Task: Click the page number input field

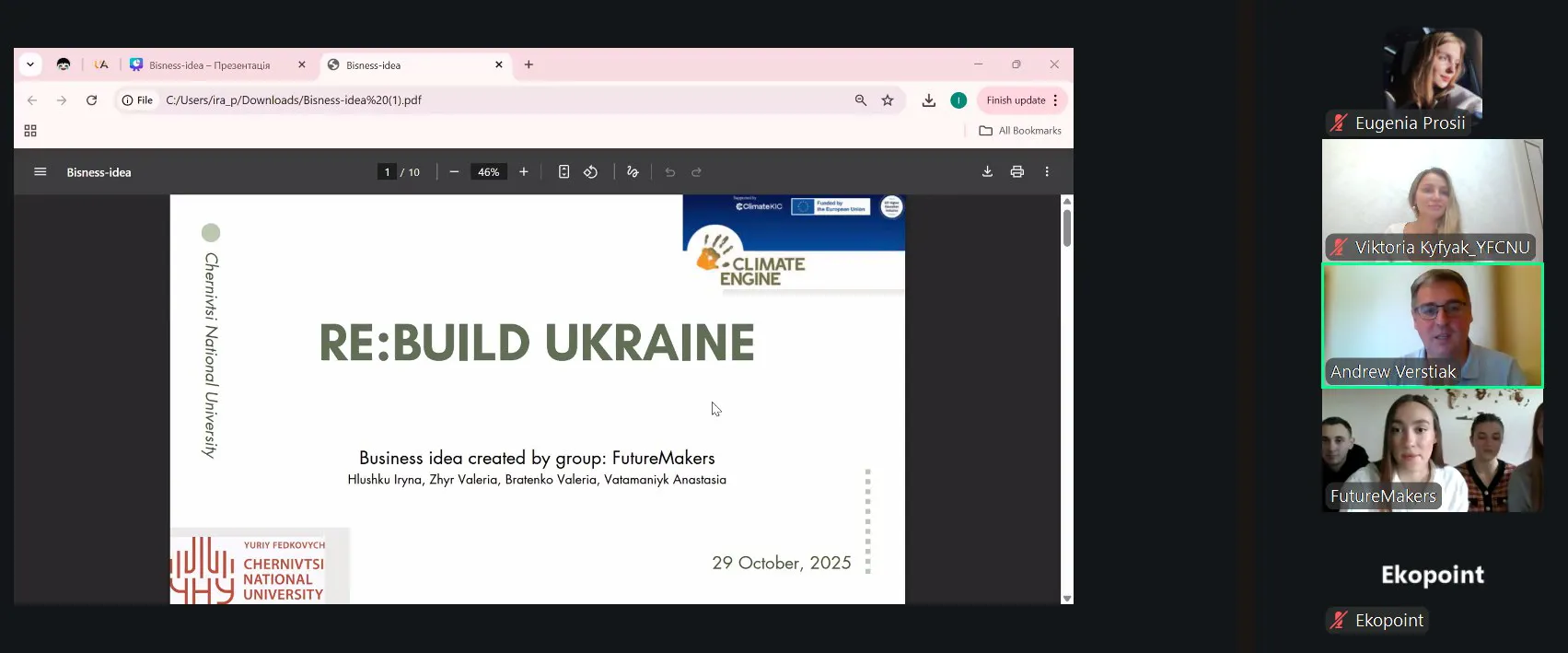Action: 388,172
